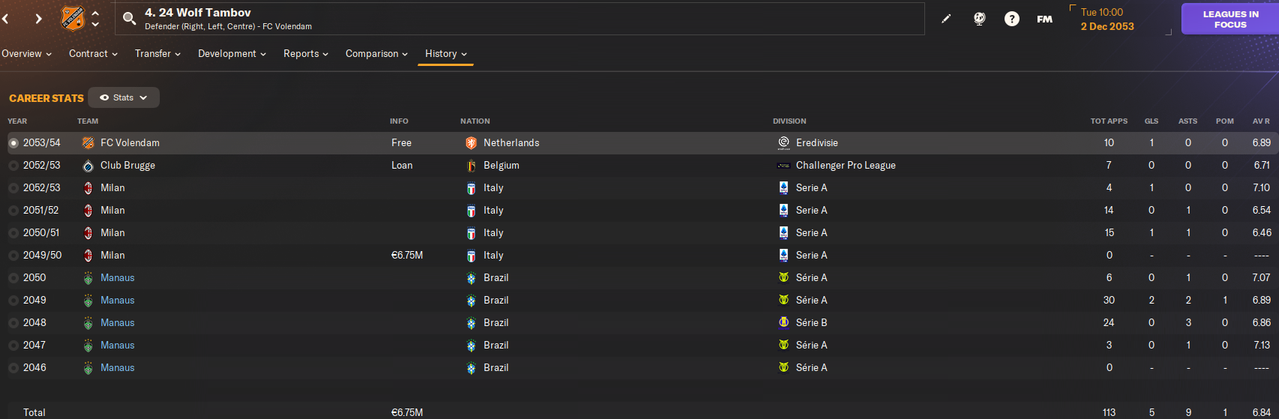1279x419 pixels.
Task: Open the FM menu icon
Action: pos(1044,19)
